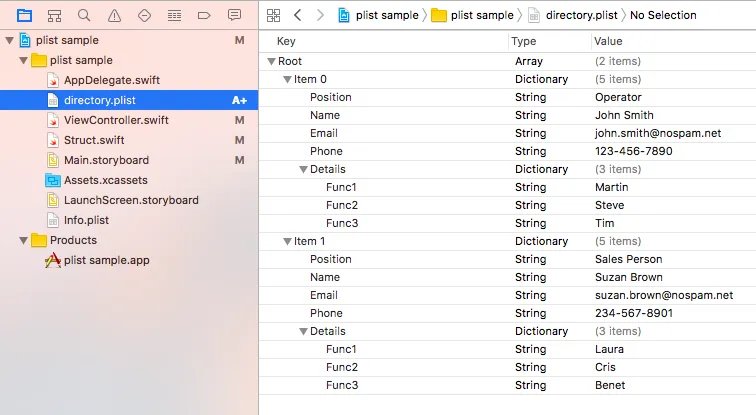This screenshot has height=415, width=756.
Task: Select the john.smith@nospam.net value
Action: tap(658, 134)
